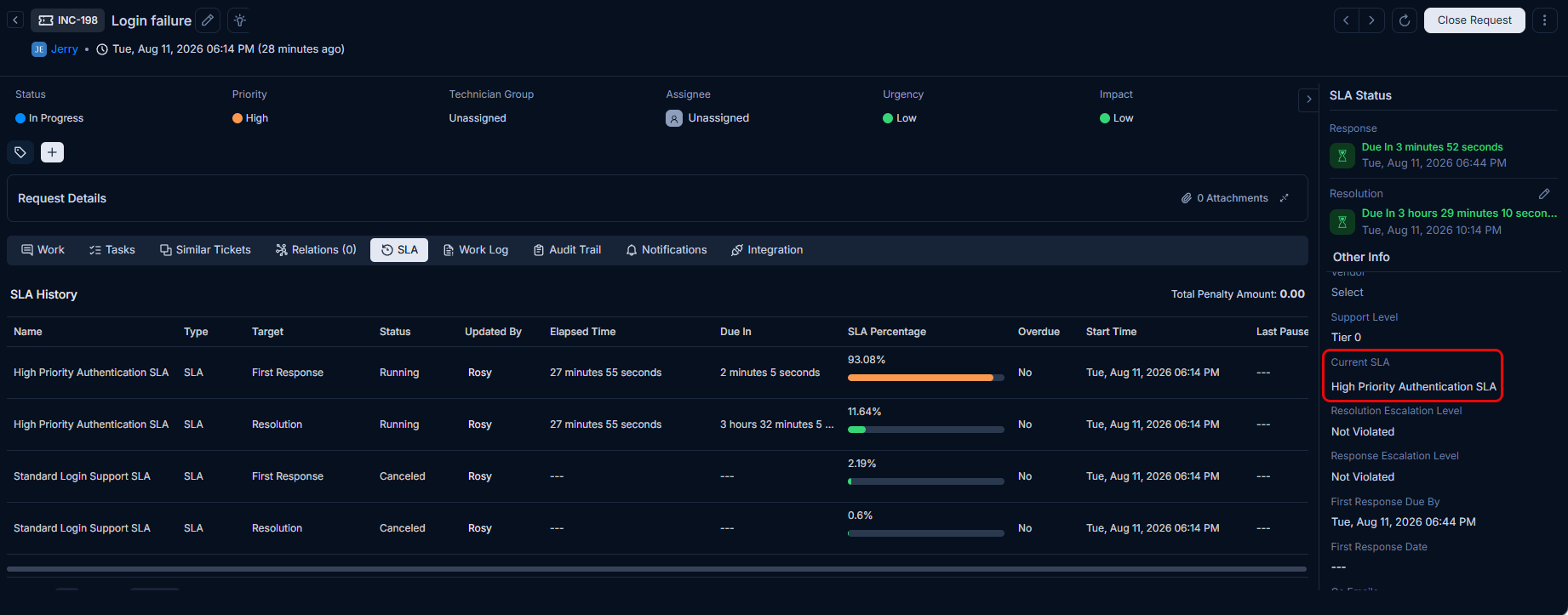The height and width of the screenshot is (615, 1568).
Task: Click First Response Due By date value
Action: 1404,522
